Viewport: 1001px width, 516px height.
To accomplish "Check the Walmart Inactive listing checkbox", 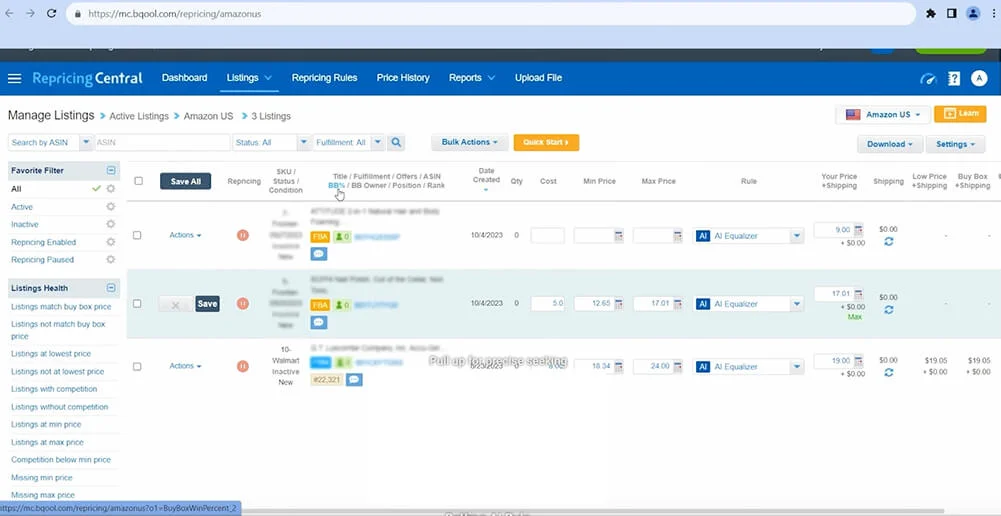I will pyautogui.click(x=137, y=366).
